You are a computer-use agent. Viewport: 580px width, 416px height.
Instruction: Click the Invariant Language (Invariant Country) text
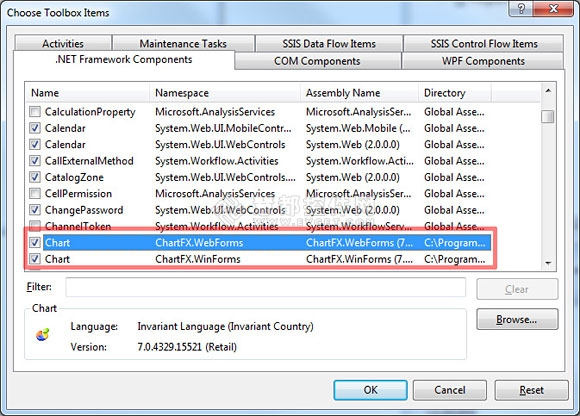click(225, 326)
